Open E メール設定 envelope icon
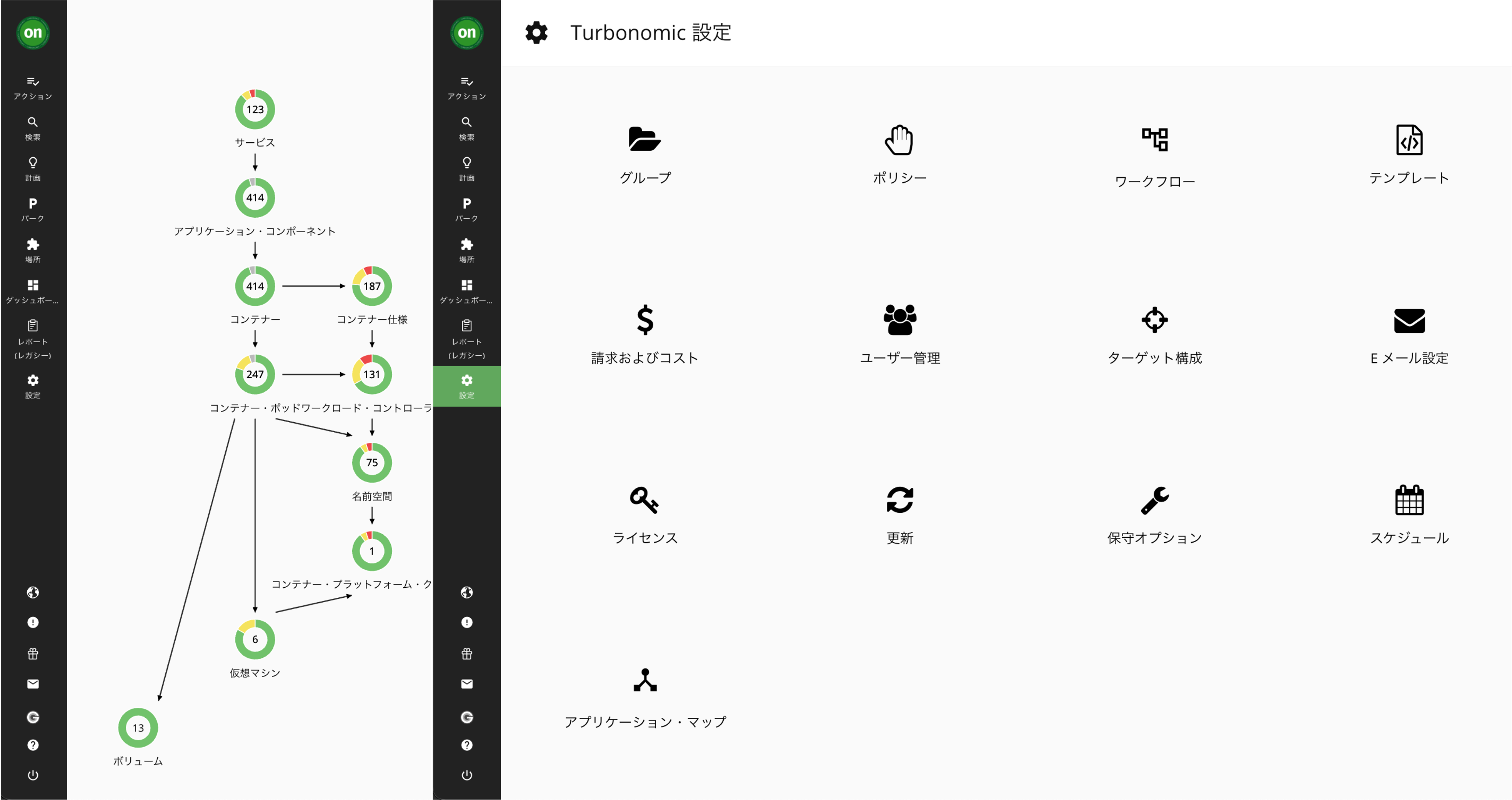Image resolution: width=1512 pixels, height=800 pixels. 1409,320
